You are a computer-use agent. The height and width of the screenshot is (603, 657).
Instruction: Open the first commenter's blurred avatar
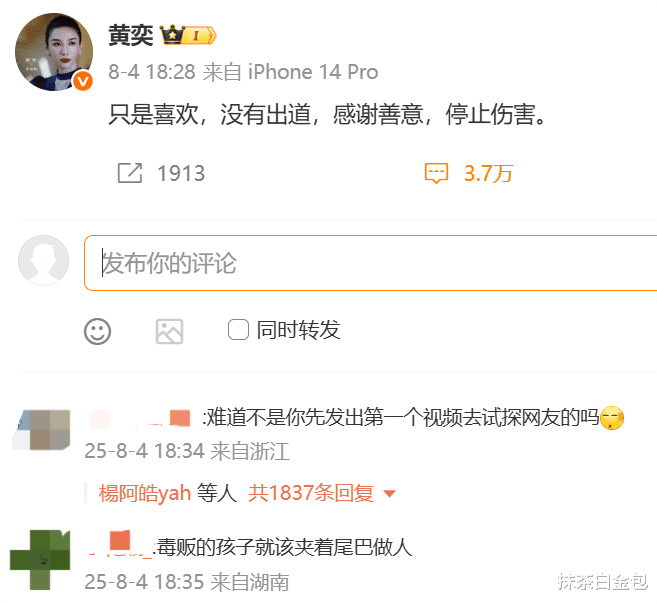click(x=41, y=430)
